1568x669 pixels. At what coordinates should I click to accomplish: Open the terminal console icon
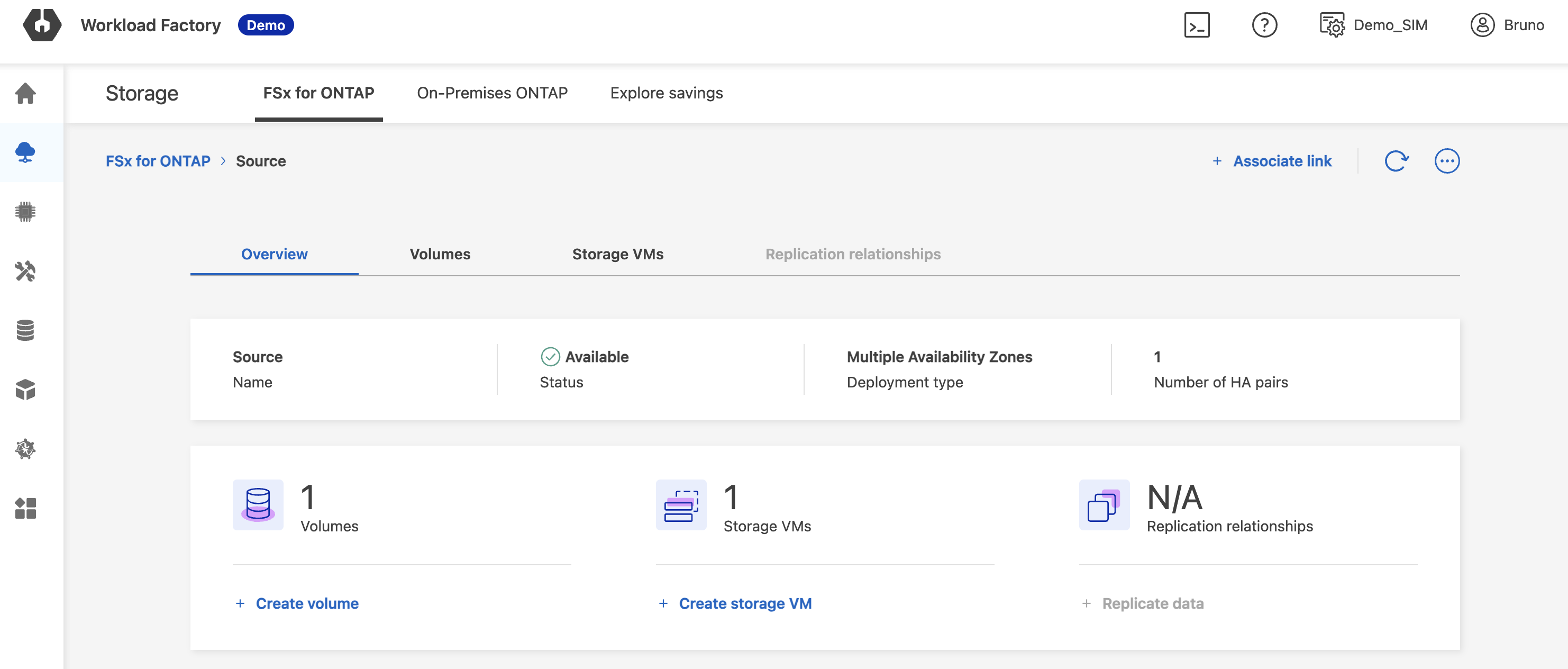point(1196,25)
